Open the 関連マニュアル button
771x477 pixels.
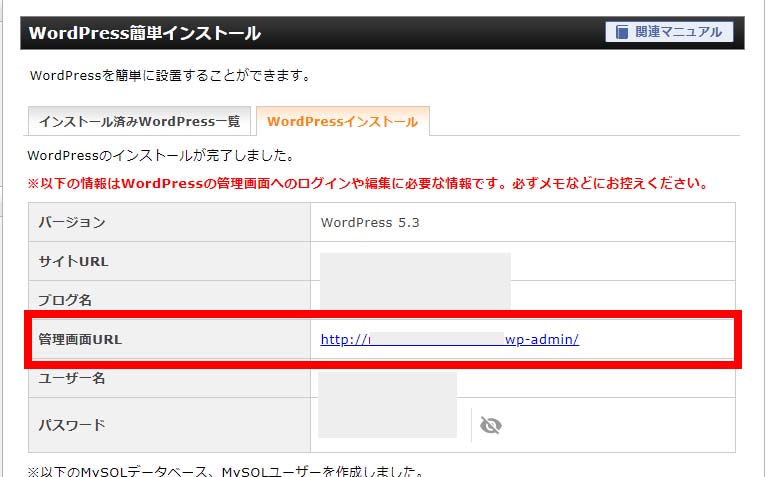(669, 32)
